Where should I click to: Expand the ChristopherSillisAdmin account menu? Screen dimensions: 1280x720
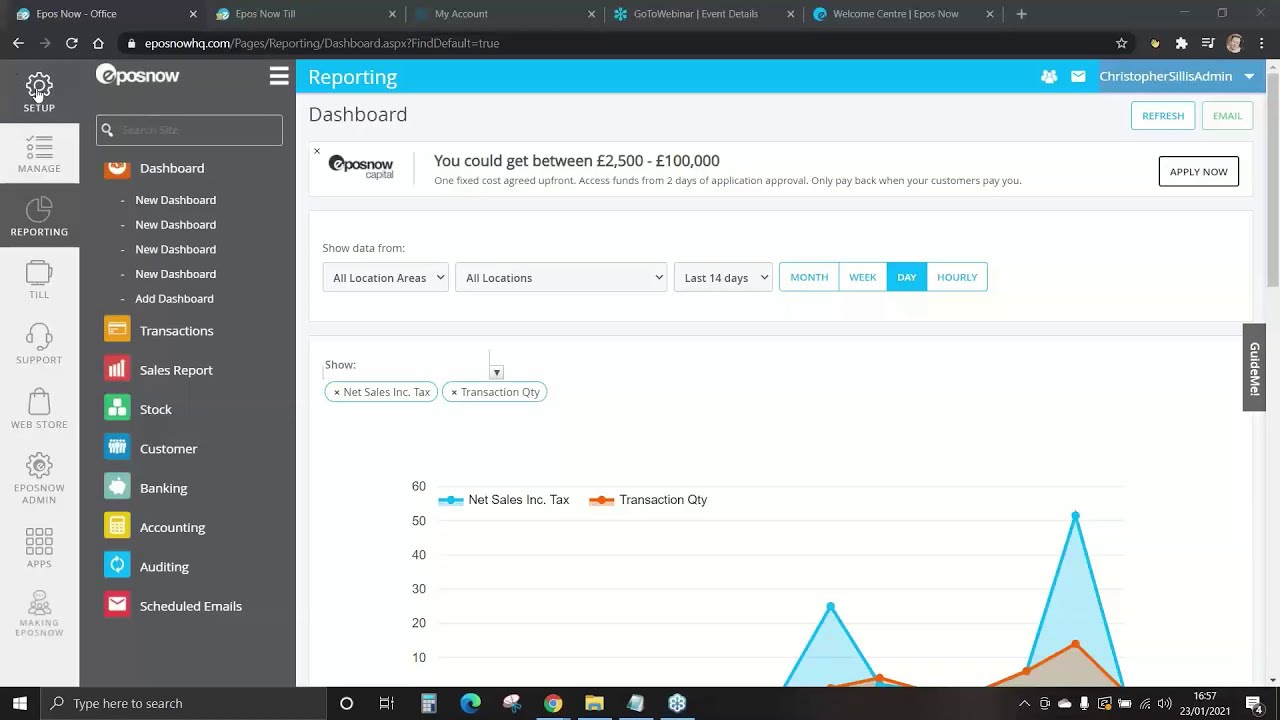pyautogui.click(x=1176, y=76)
